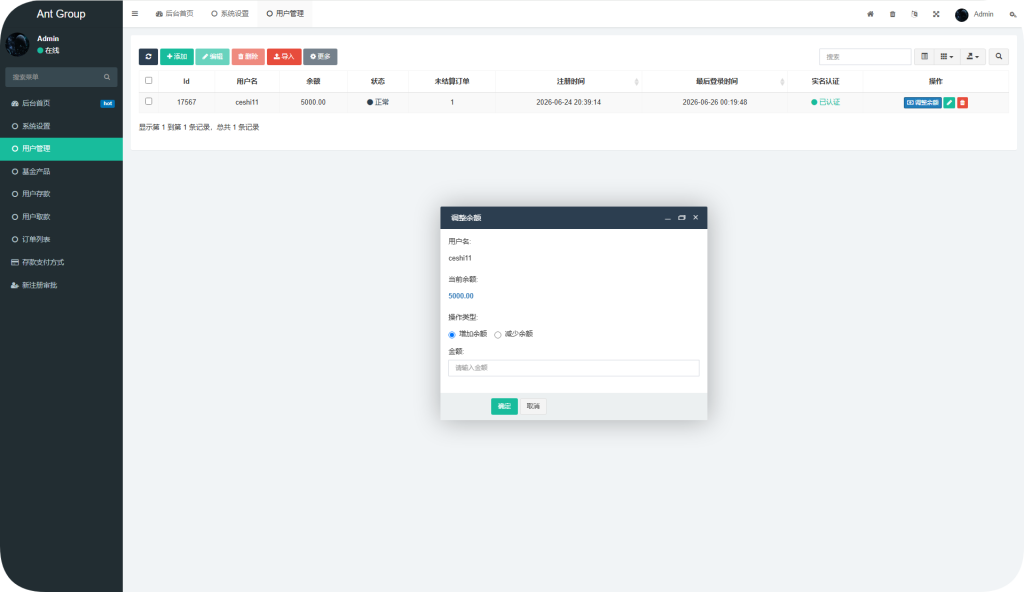The height and width of the screenshot is (592, 1024).
Task: Click the Ant Group logo title
Action: click(61, 14)
